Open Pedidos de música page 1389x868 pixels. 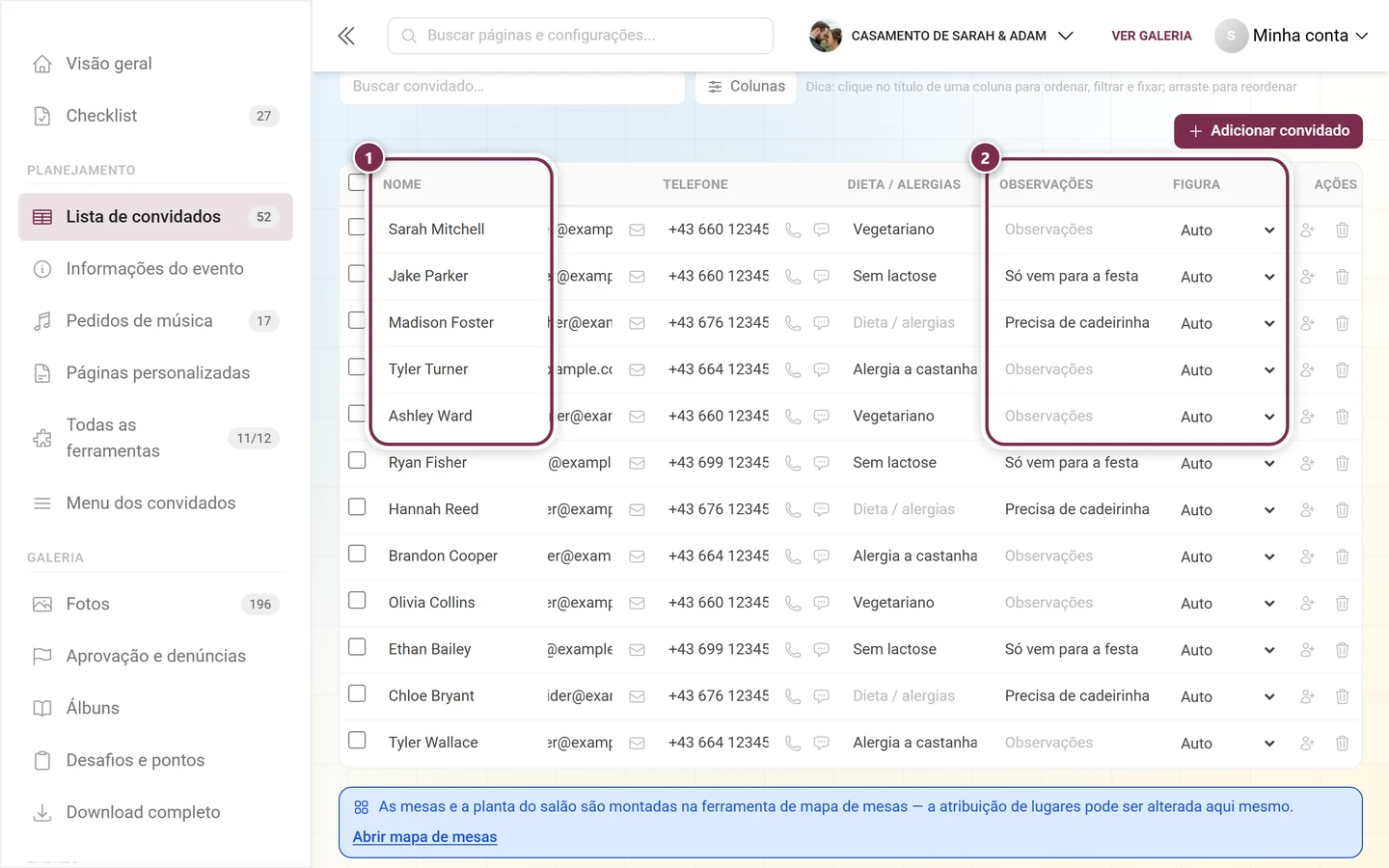point(155,321)
